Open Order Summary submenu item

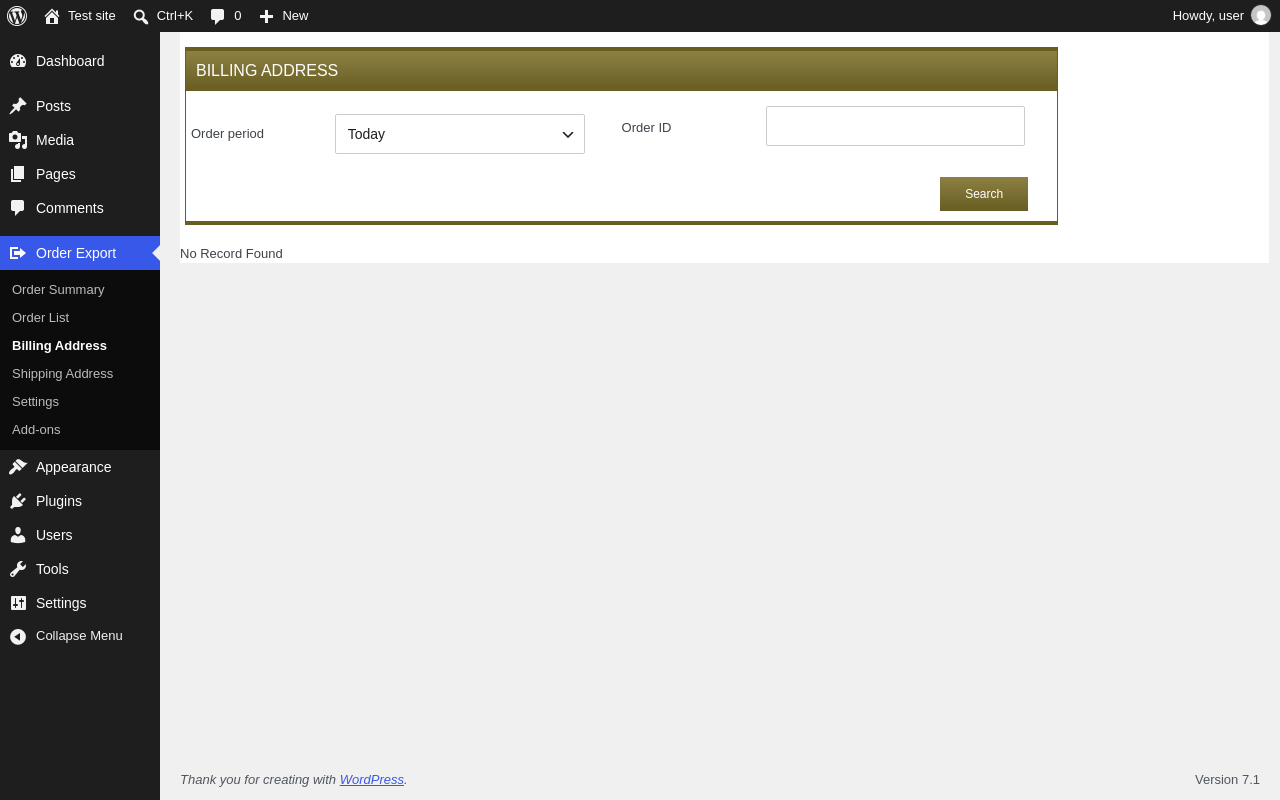58,290
